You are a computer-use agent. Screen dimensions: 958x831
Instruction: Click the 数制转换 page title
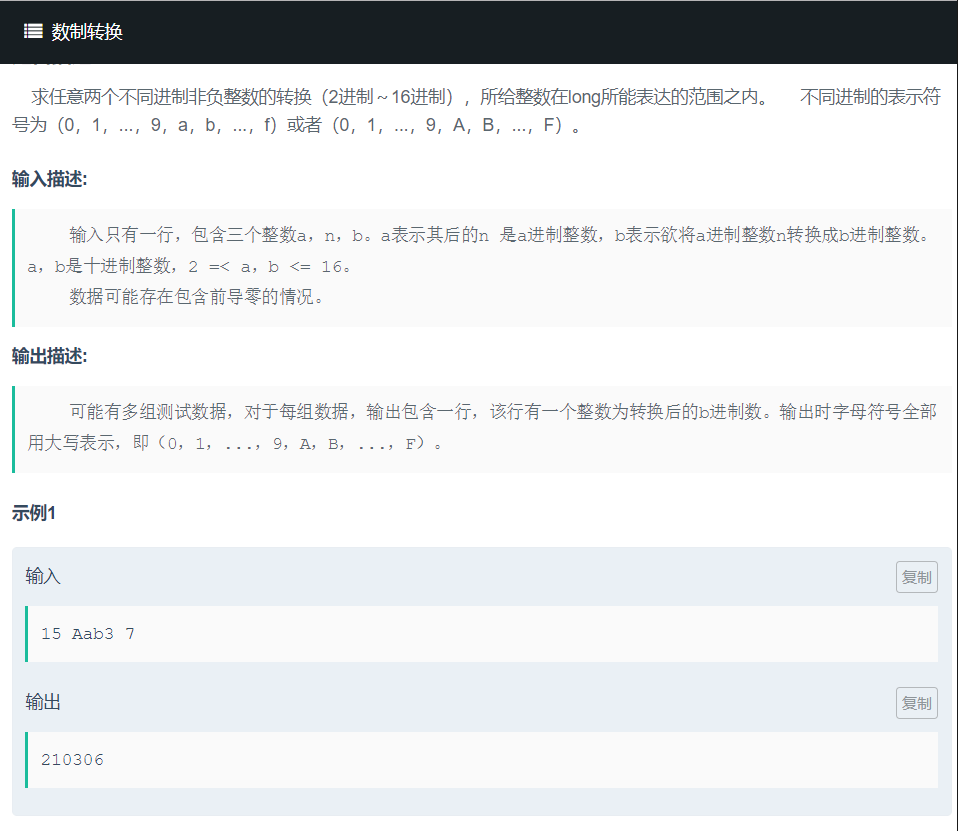pos(87,32)
